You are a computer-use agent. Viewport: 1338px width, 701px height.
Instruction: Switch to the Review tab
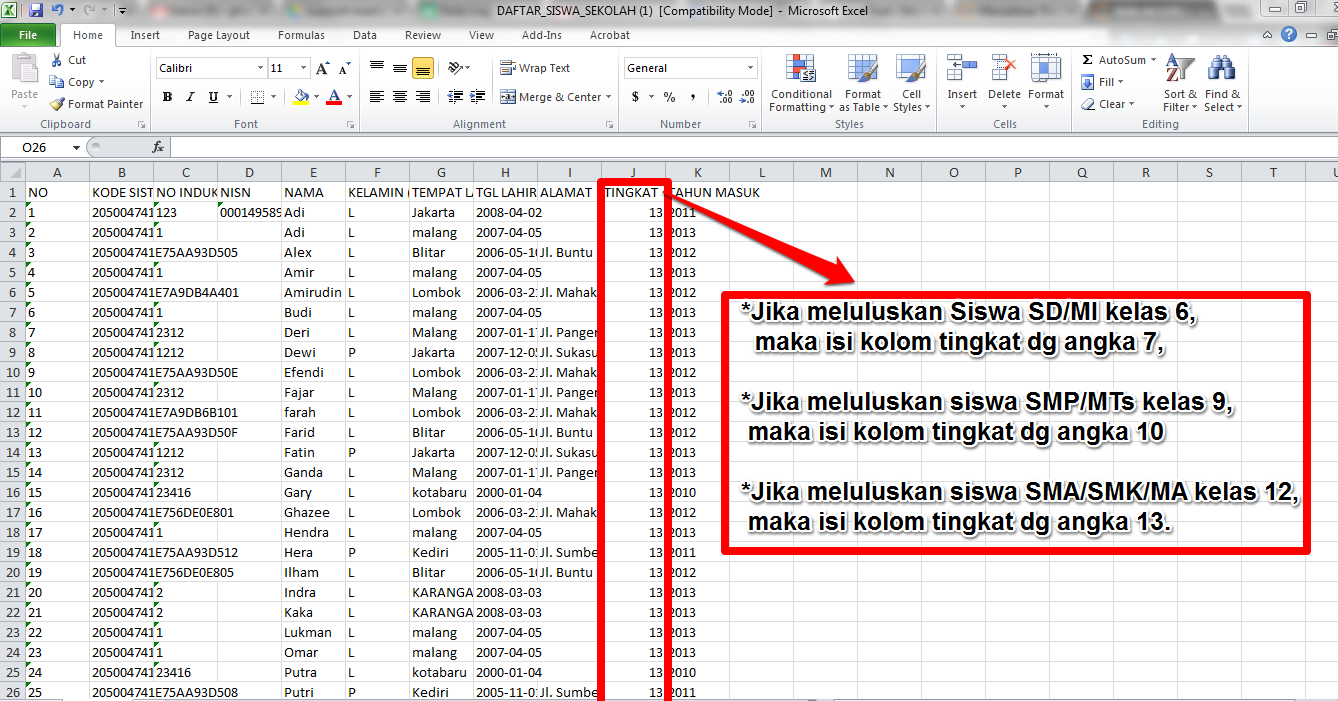pyautogui.click(x=423, y=35)
